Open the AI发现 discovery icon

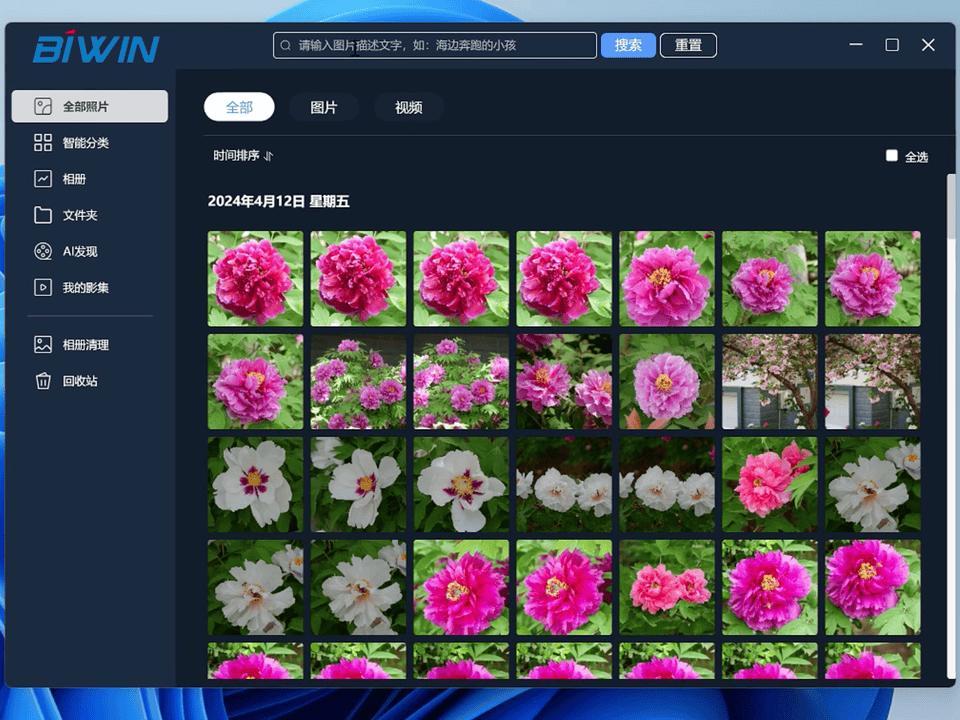point(42,251)
